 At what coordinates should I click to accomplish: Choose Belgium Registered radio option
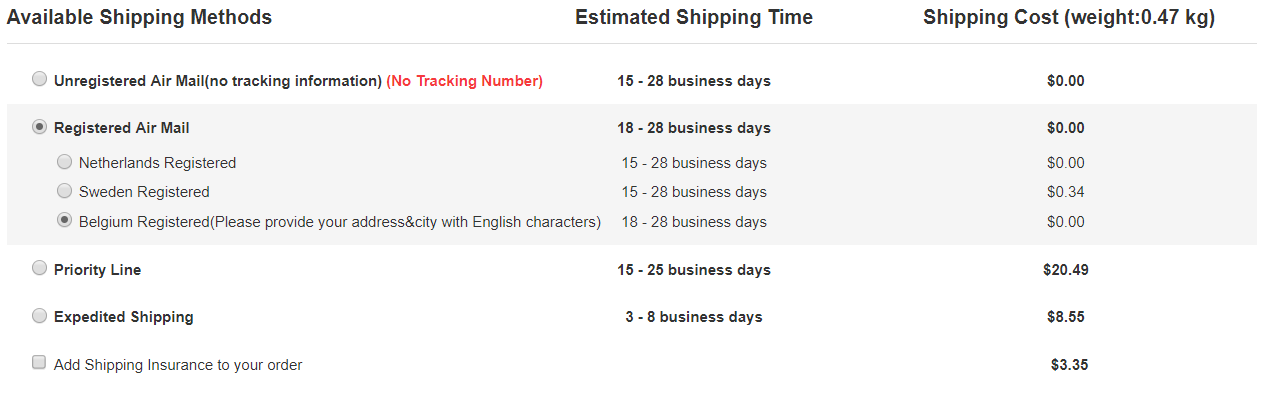click(64, 220)
